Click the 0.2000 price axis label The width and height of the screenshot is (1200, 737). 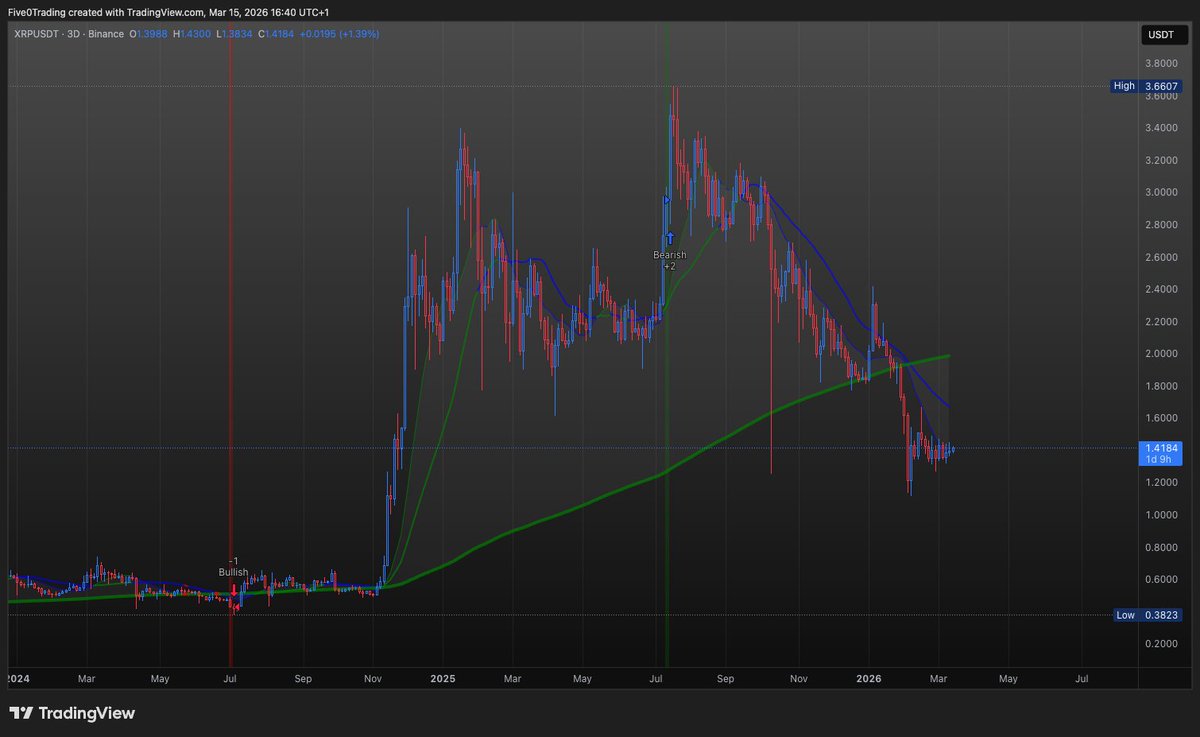click(x=1161, y=644)
